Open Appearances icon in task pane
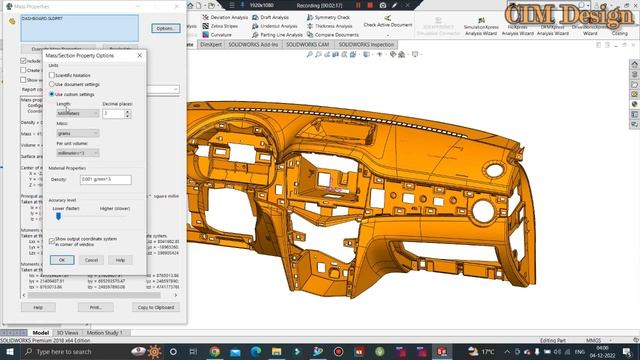Screen dimensions: 640x360 [x=634, y=104]
